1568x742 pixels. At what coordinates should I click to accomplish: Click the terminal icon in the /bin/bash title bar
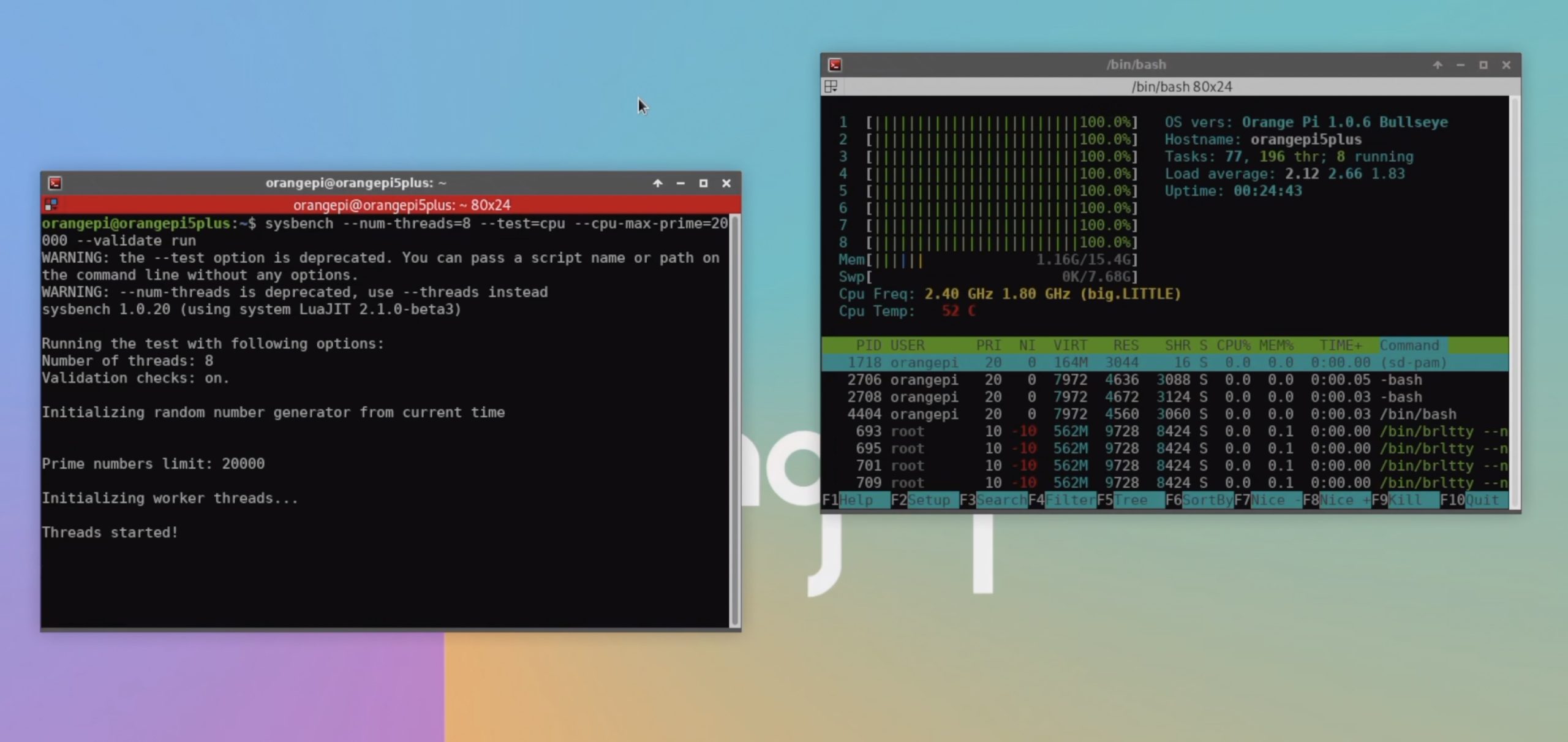point(835,65)
